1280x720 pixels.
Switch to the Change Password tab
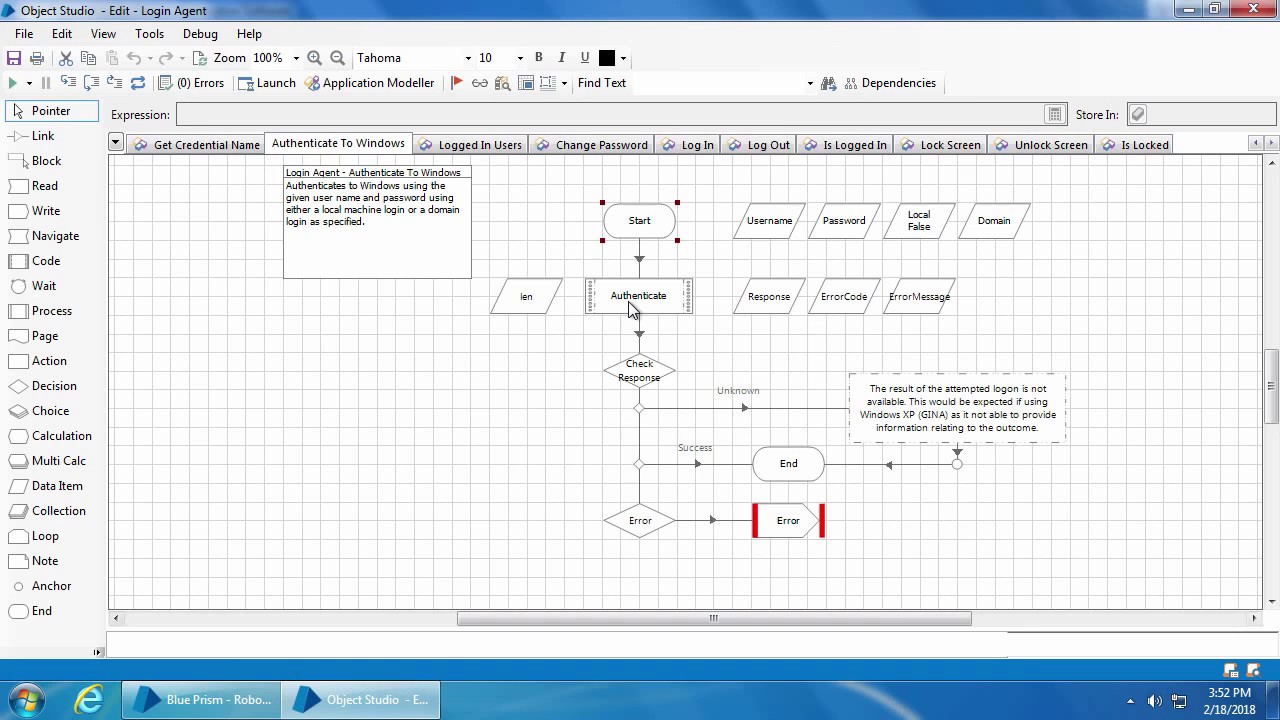[592, 145]
